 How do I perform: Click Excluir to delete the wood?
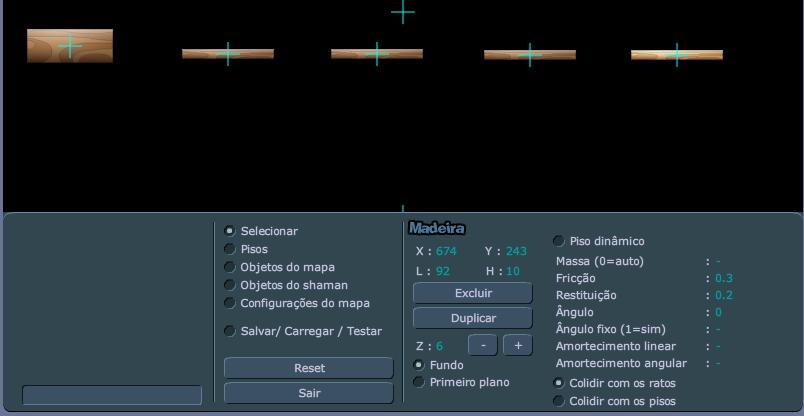pos(473,293)
